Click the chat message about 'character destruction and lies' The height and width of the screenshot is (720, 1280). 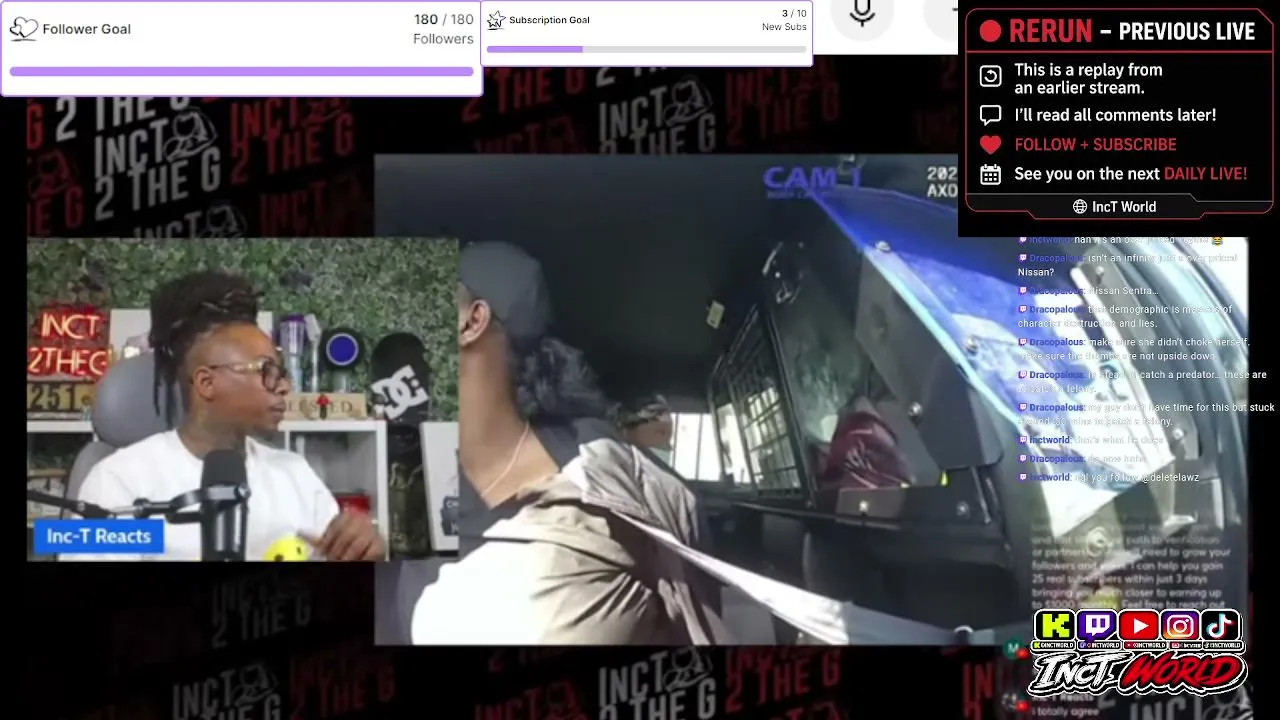(x=1125, y=317)
